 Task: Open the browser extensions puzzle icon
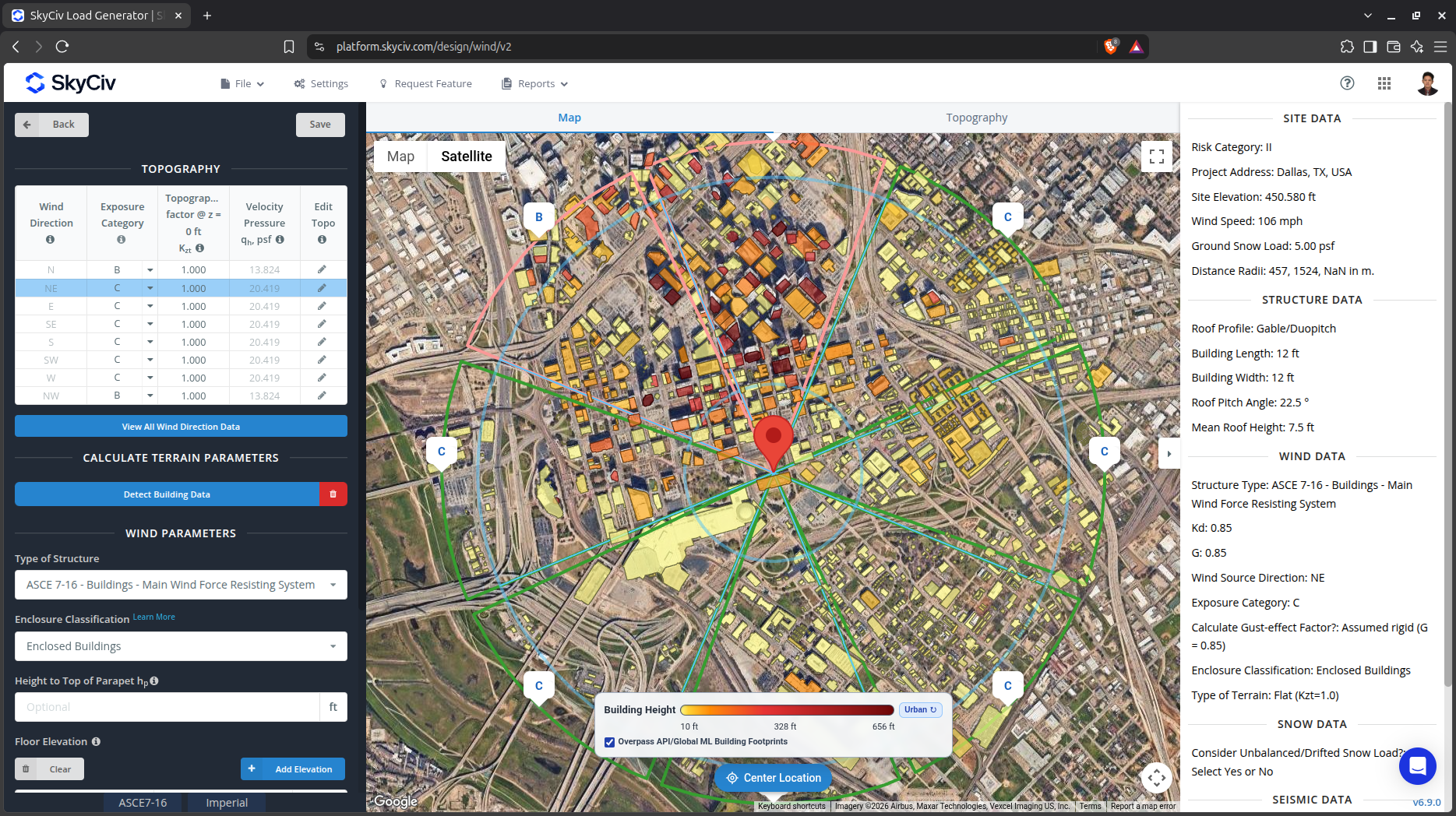click(1347, 47)
